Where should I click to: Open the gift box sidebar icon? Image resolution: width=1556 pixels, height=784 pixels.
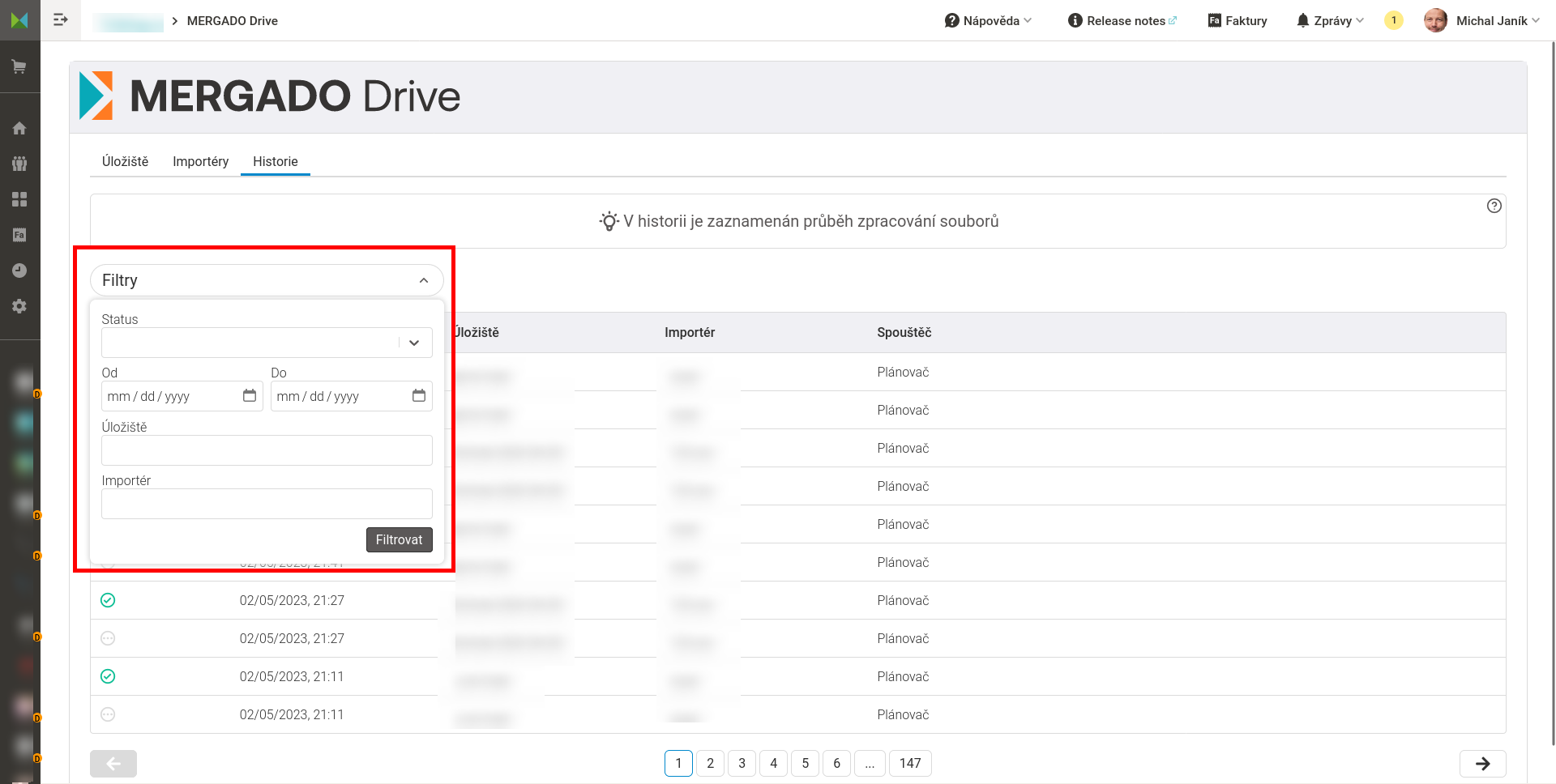tap(19, 164)
